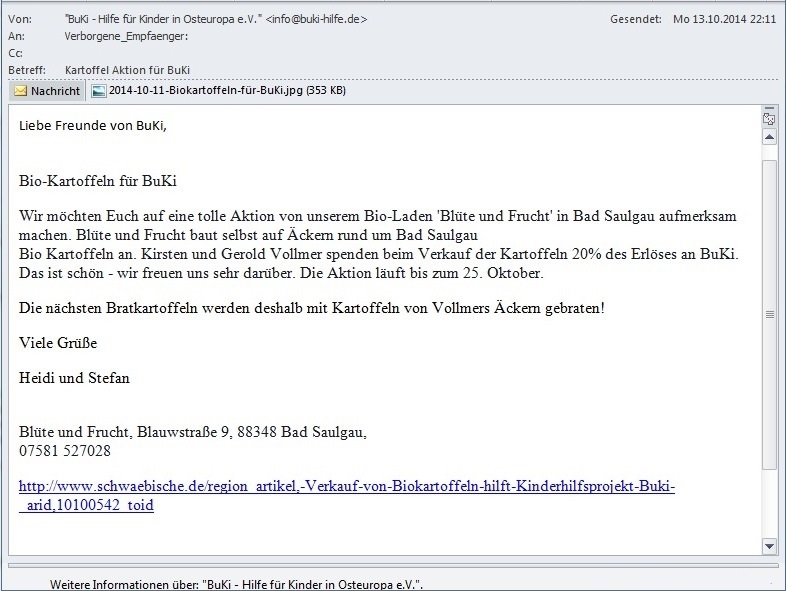
Task: Open the Biokartoffeln-für-BuKi.jpg attachment
Action: point(227,91)
